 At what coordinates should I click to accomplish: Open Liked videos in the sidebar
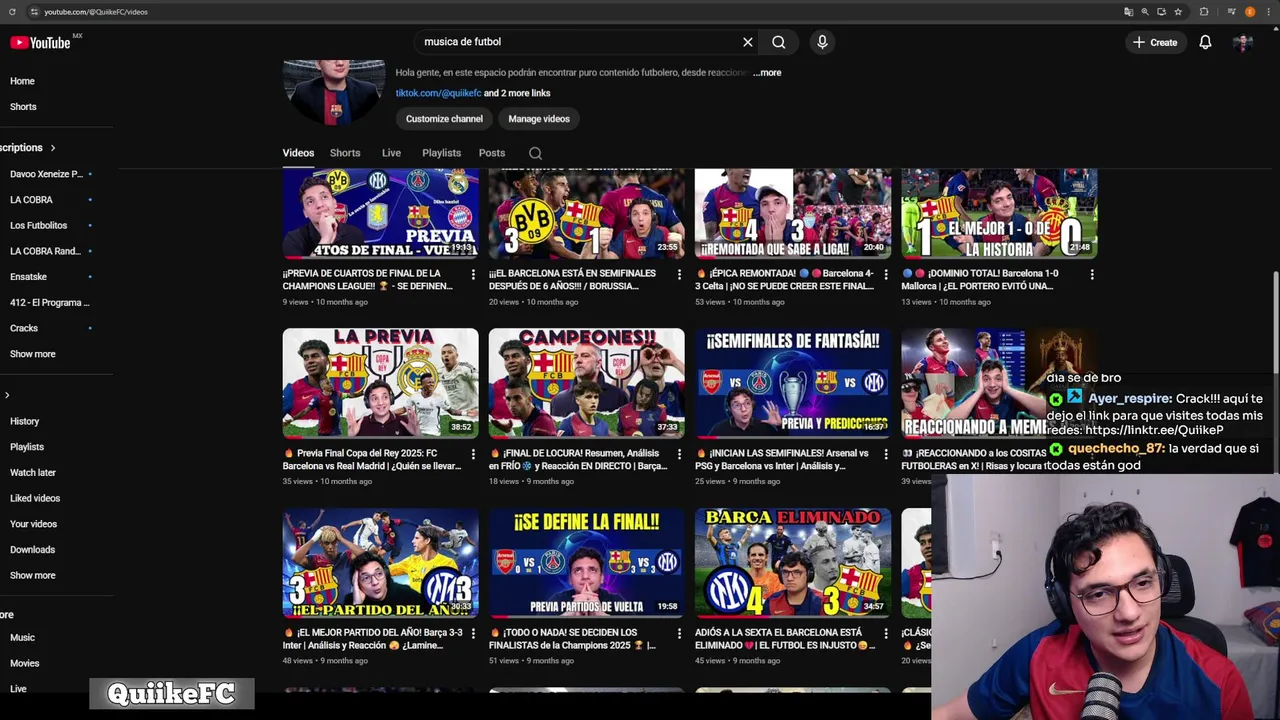[35, 498]
